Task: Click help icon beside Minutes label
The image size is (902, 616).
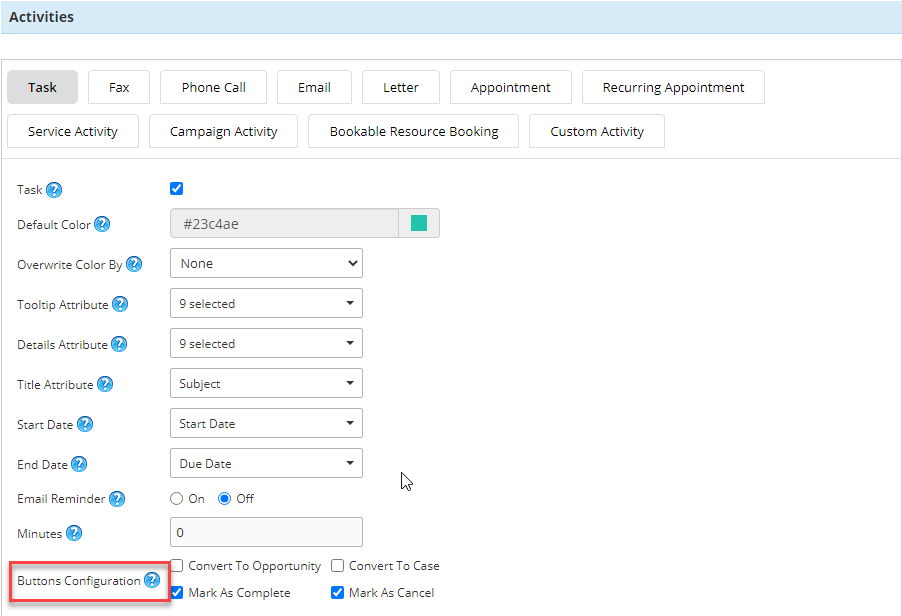Action: (73, 533)
